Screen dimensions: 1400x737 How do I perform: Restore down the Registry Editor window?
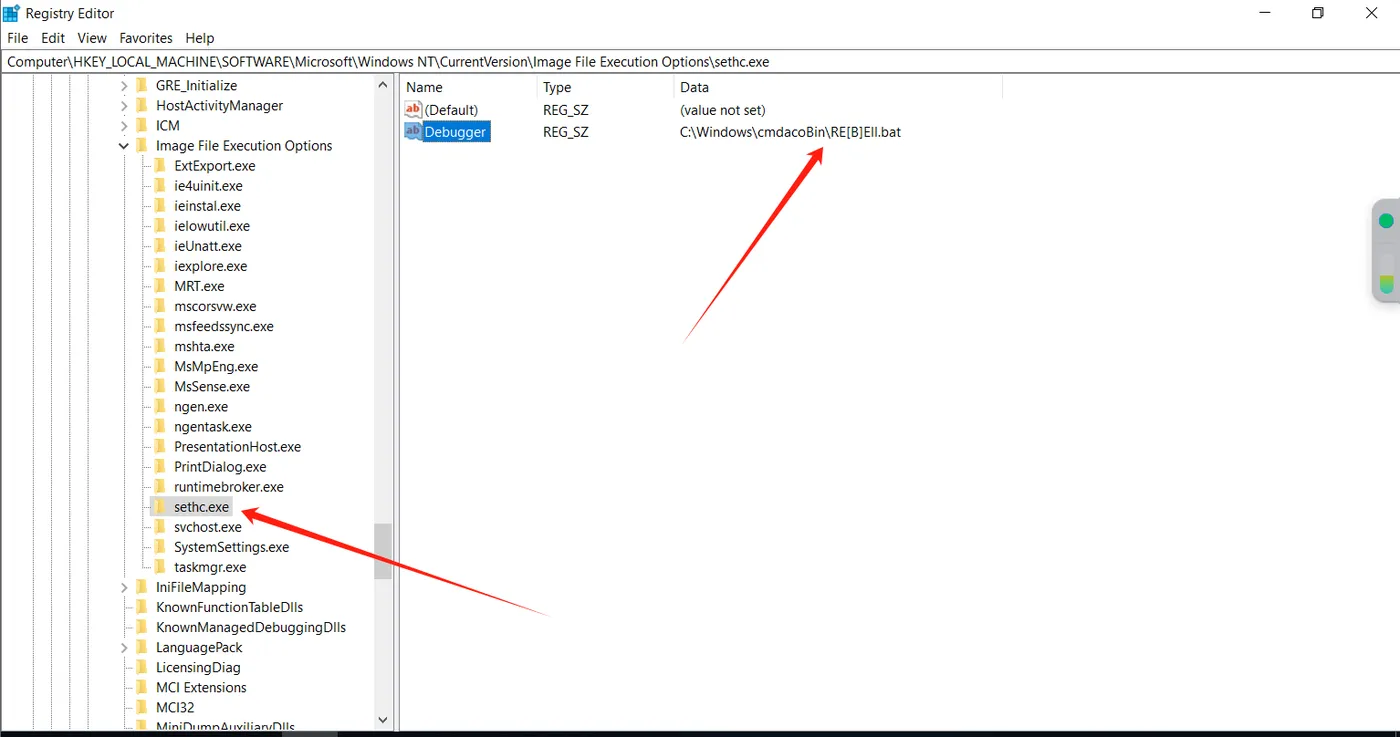tap(1317, 13)
